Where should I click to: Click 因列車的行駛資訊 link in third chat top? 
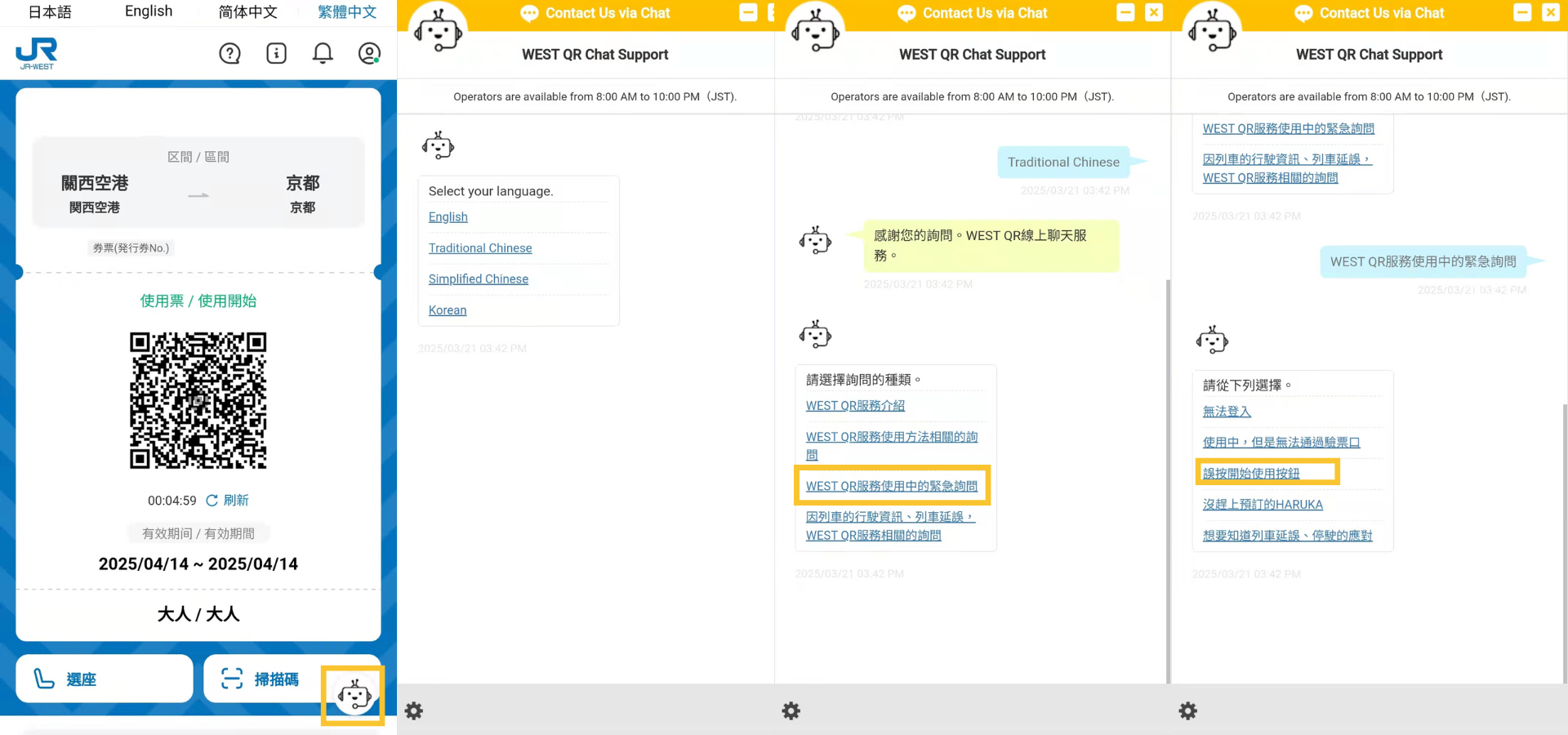pyautogui.click(x=1287, y=168)
